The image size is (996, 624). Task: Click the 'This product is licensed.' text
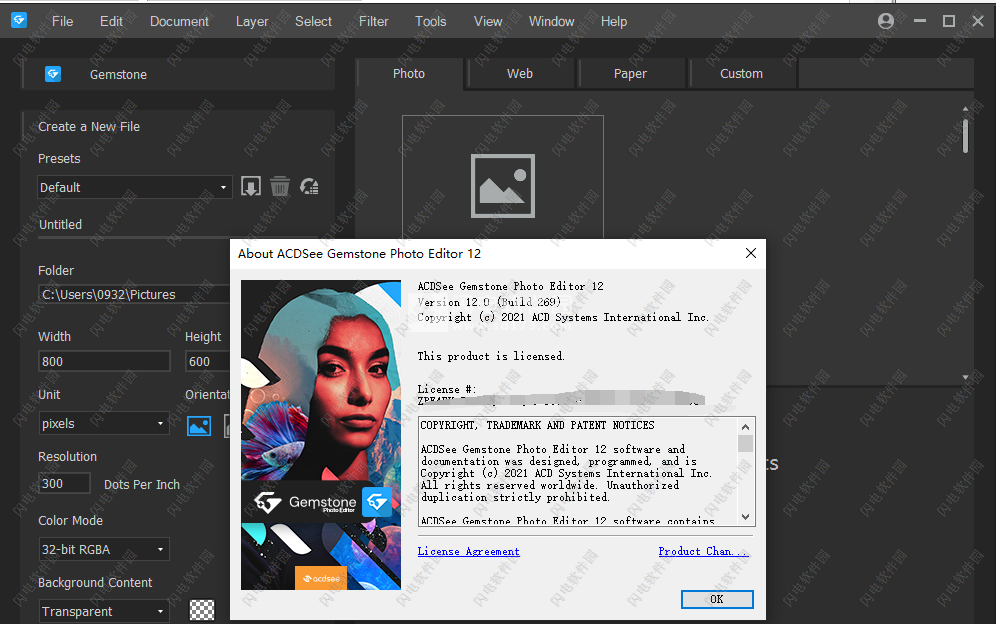click(491, 356)
